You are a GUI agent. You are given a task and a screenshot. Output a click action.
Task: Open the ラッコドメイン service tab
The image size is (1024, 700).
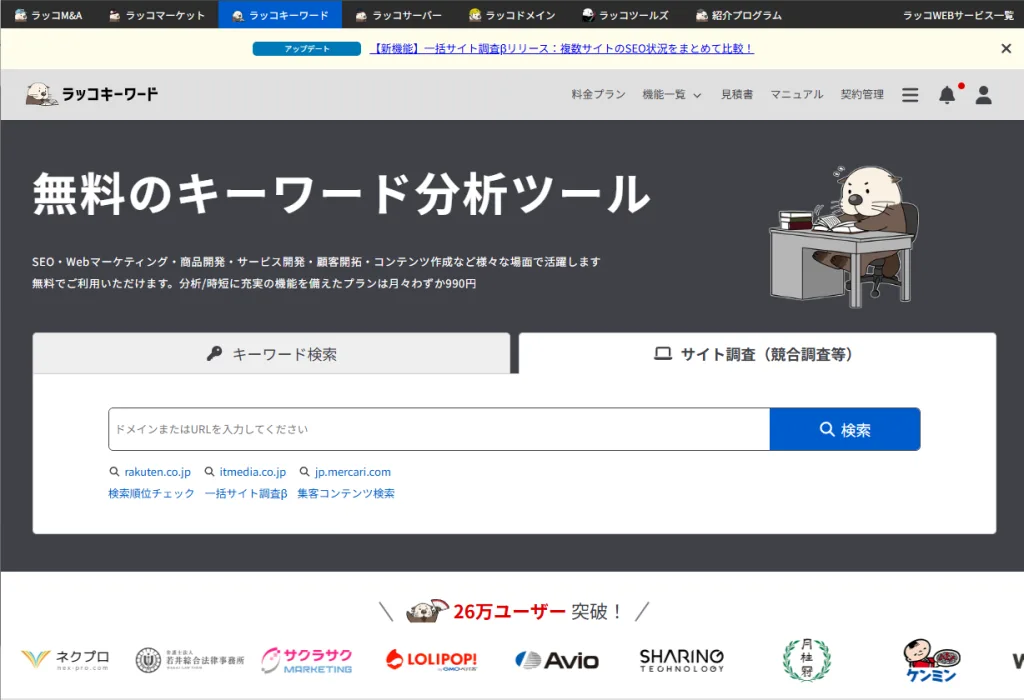tap(512, 14)
